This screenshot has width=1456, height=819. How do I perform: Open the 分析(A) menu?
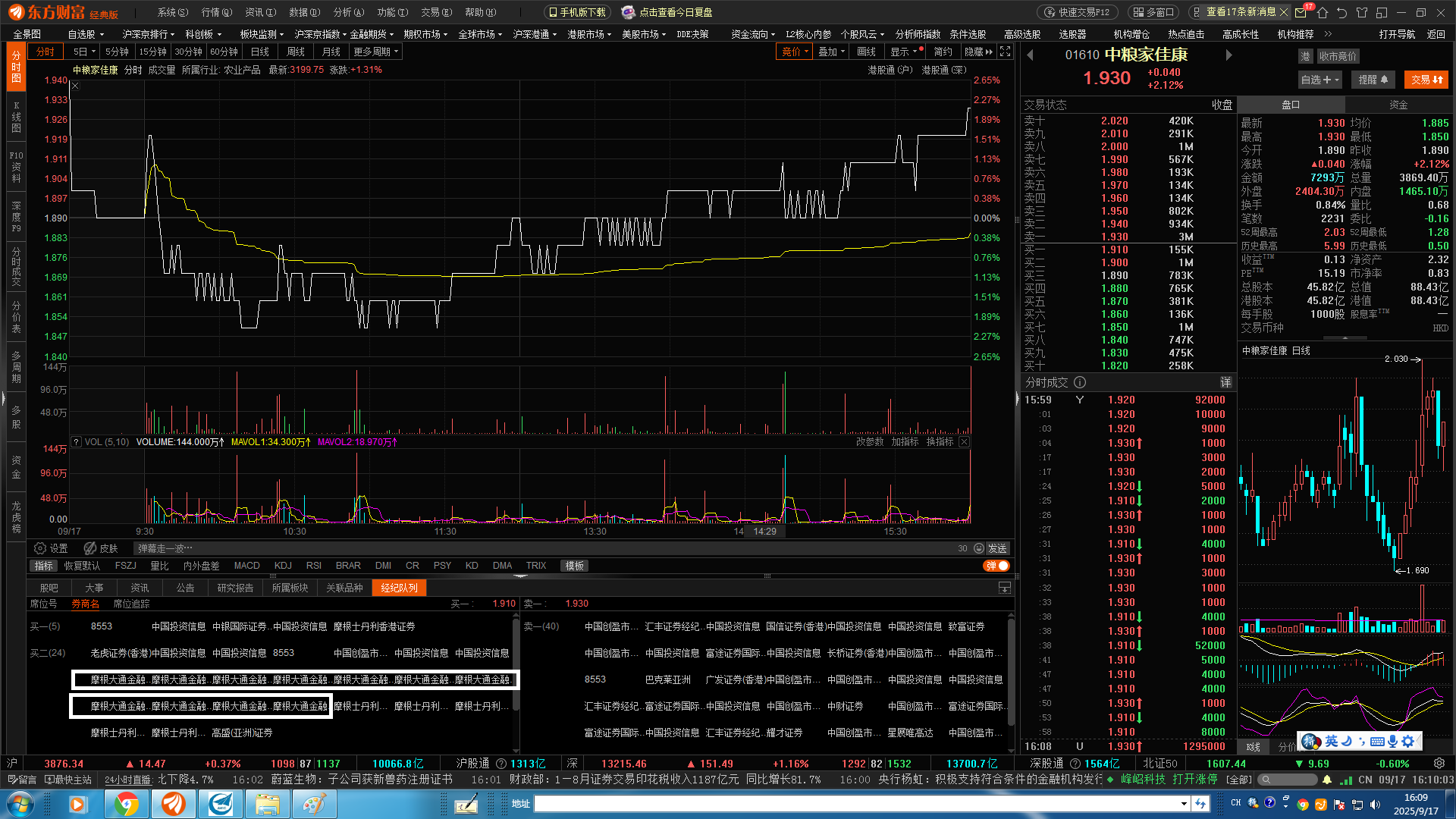[x=348, y=12]
